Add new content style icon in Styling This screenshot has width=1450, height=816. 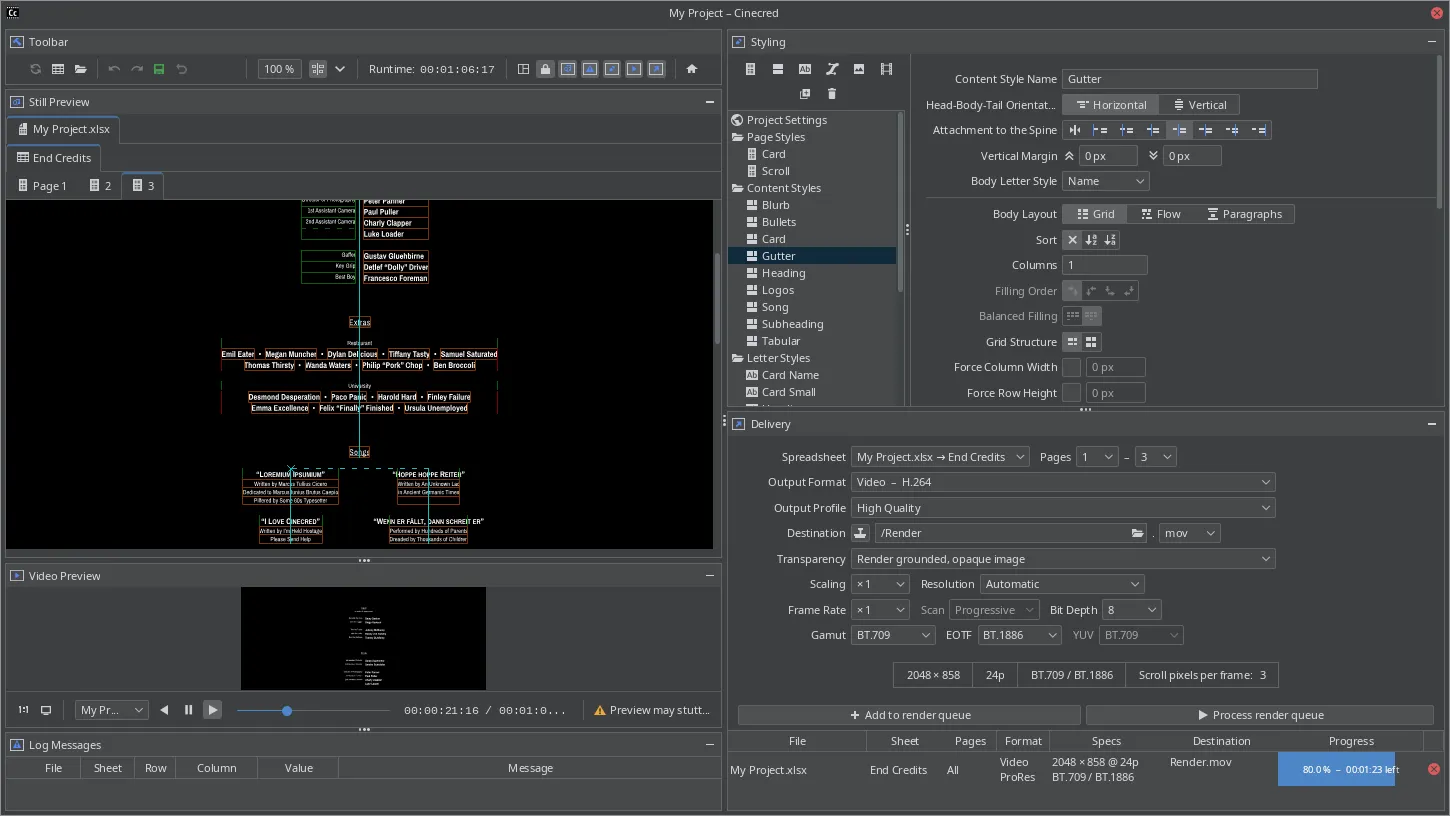[x=777, y=69]
